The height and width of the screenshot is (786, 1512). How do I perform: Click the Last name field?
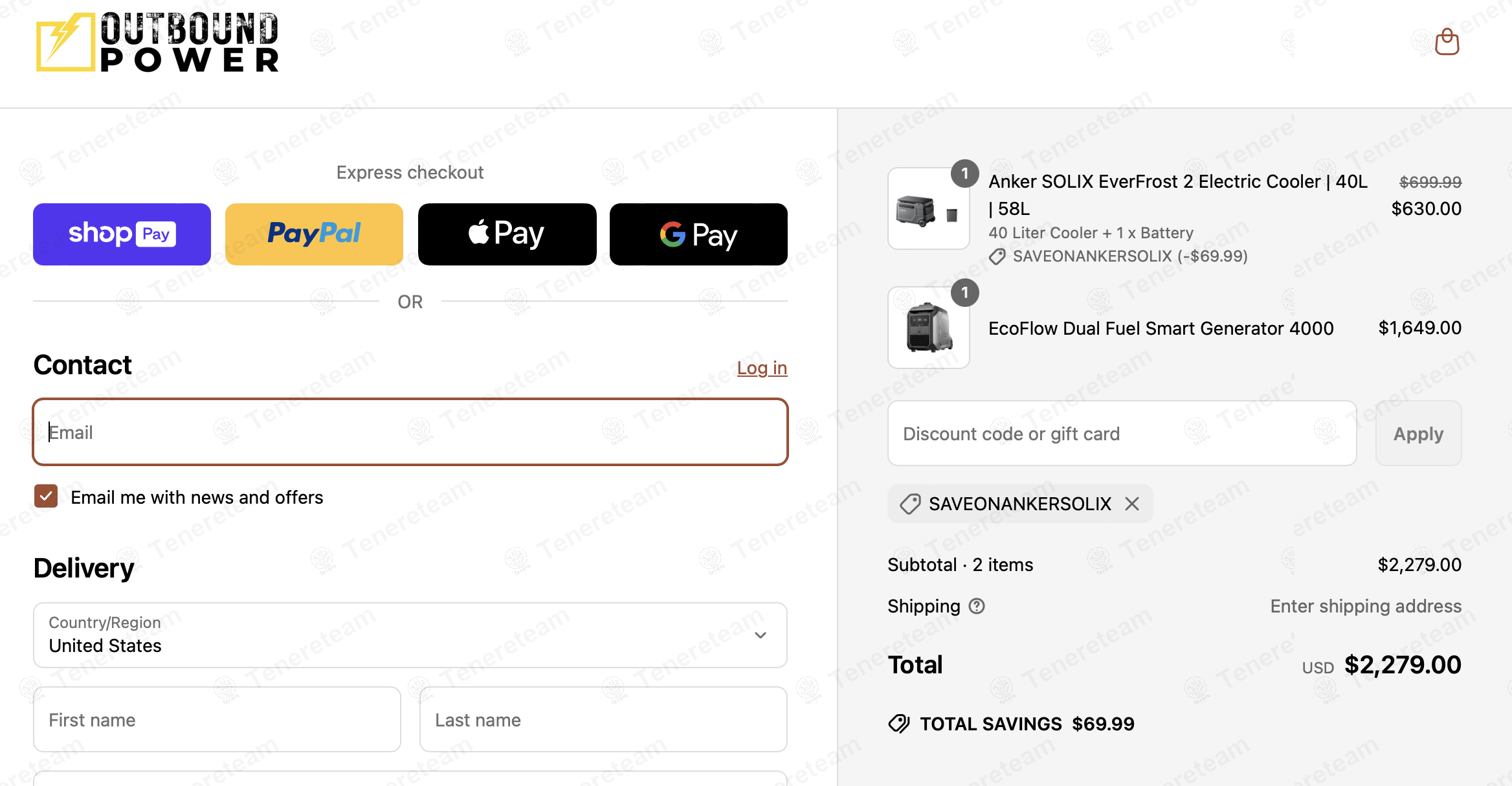tap(603, 719)
